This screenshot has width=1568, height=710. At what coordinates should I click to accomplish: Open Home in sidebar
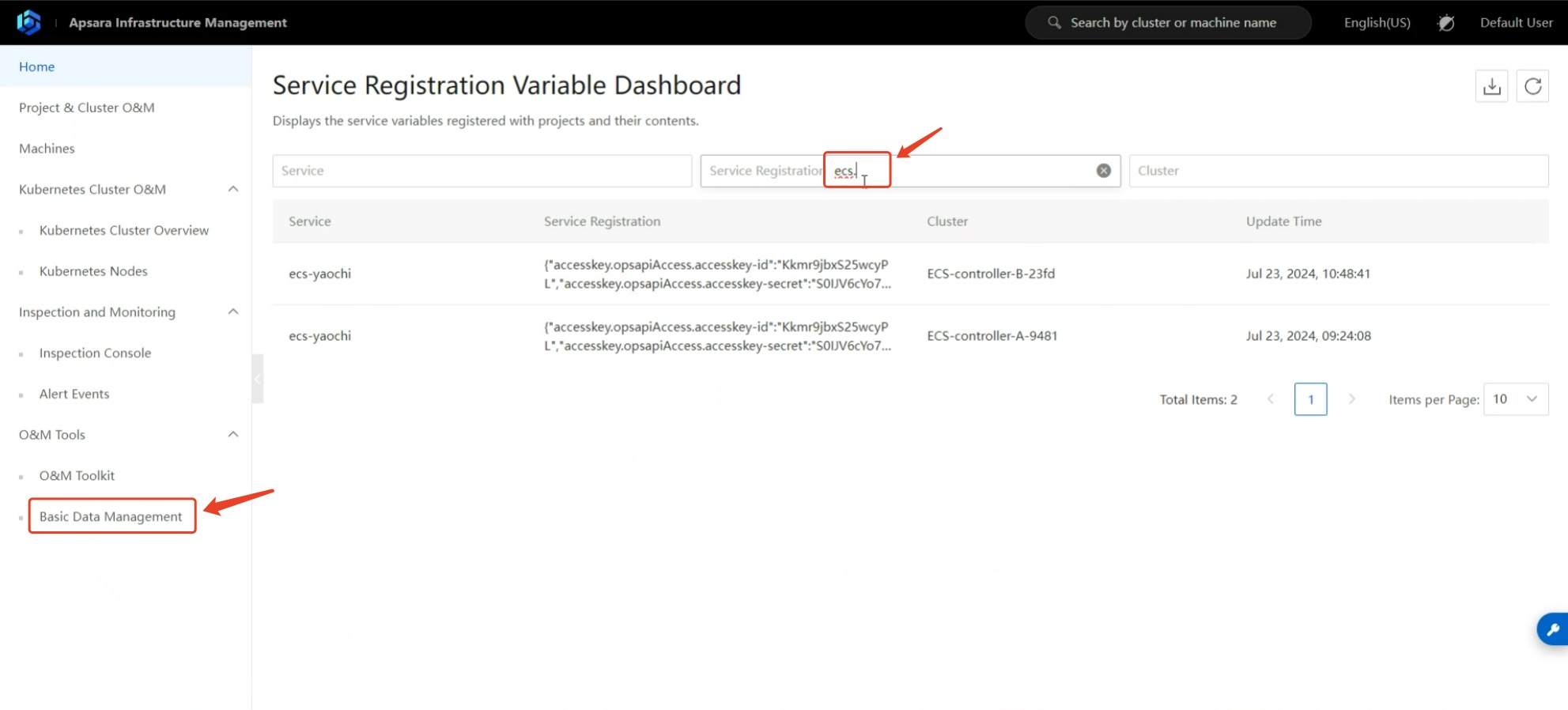126,66
